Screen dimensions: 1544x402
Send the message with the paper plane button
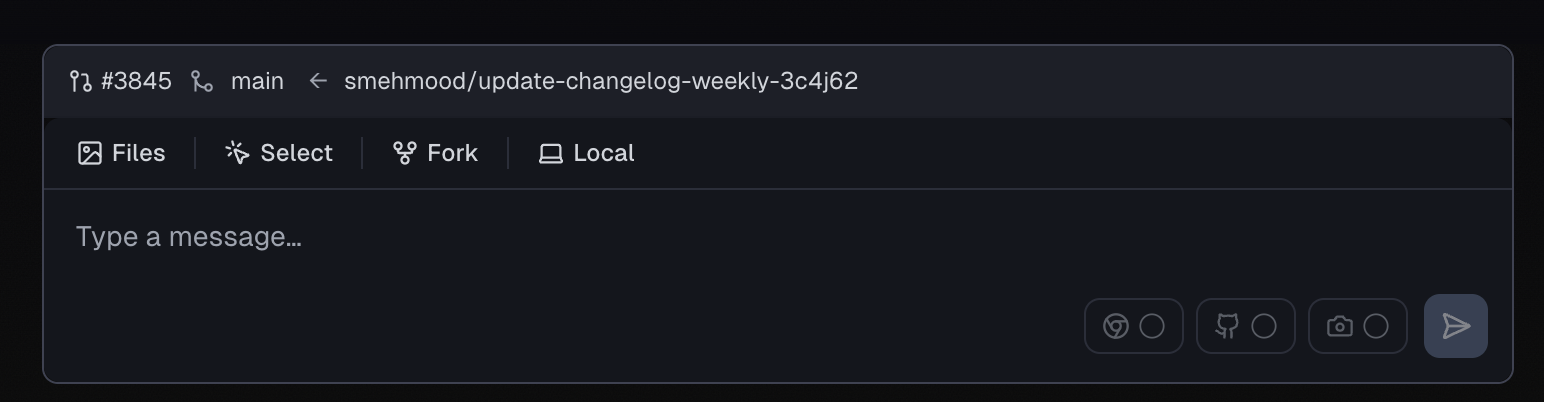tap(1455, 326)
